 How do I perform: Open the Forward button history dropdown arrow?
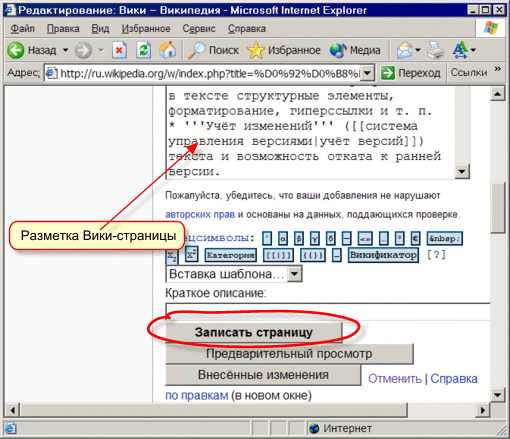(x=101, y=50)
